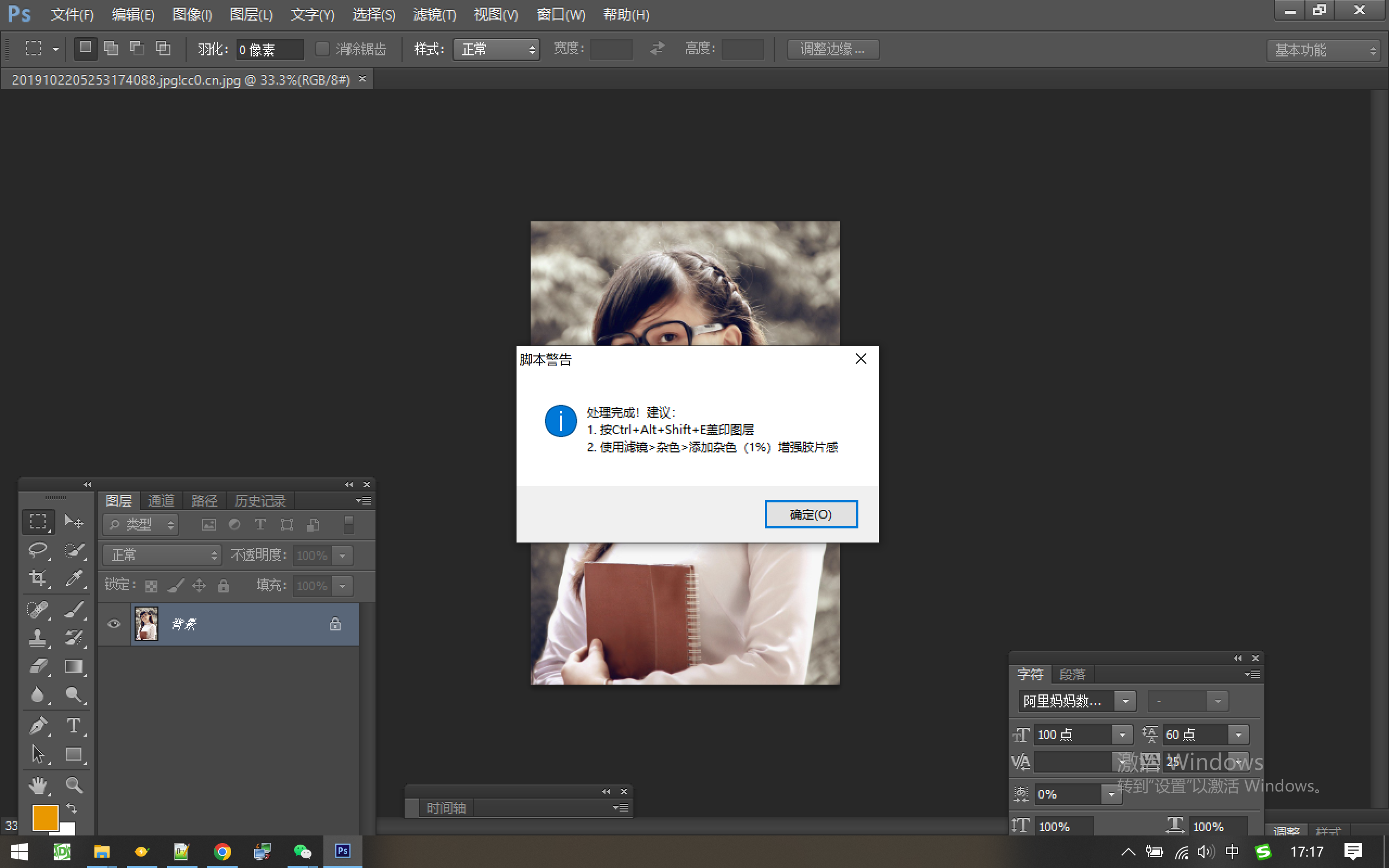Enable the 消除锯齿 anti-alias checkbox

tap(322, 49)
